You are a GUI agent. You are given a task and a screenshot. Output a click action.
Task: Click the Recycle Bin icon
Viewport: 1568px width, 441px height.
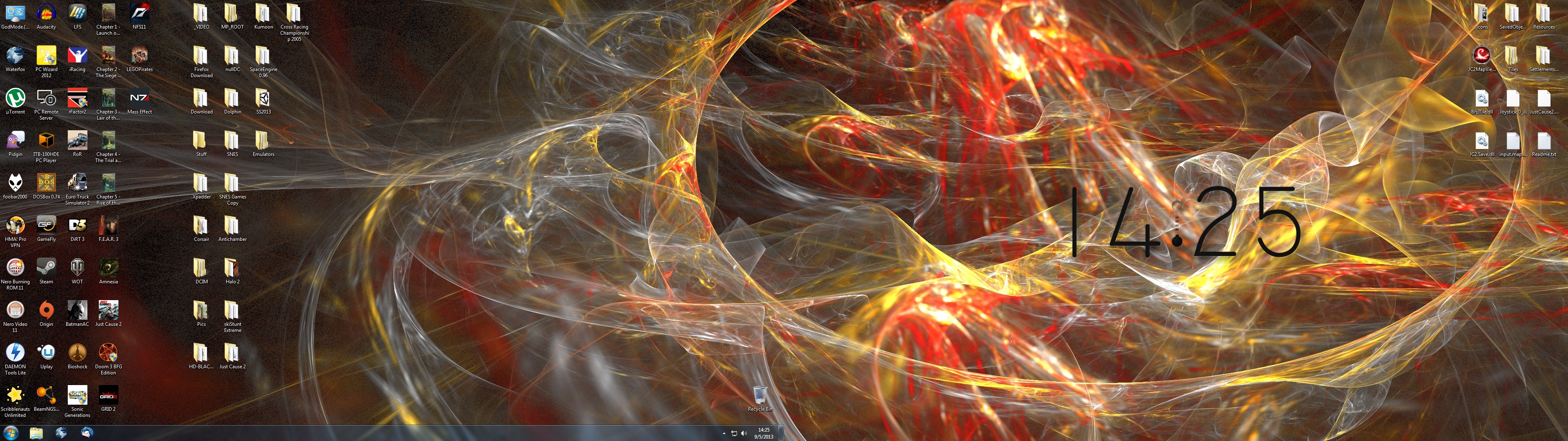click(759, 395)
